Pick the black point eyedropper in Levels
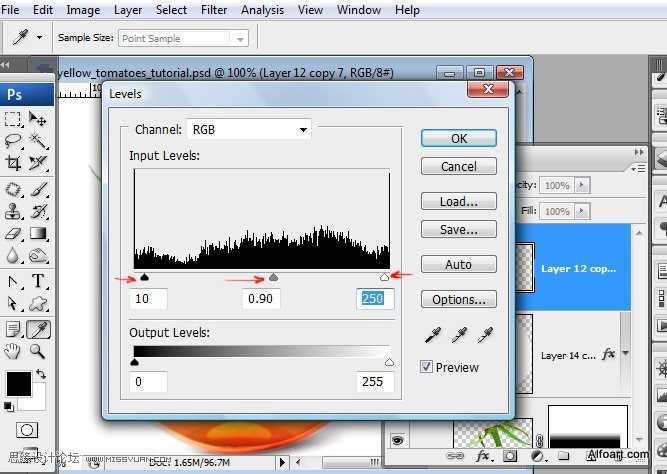This screenshot has width=667, height=474. [433, 335]
